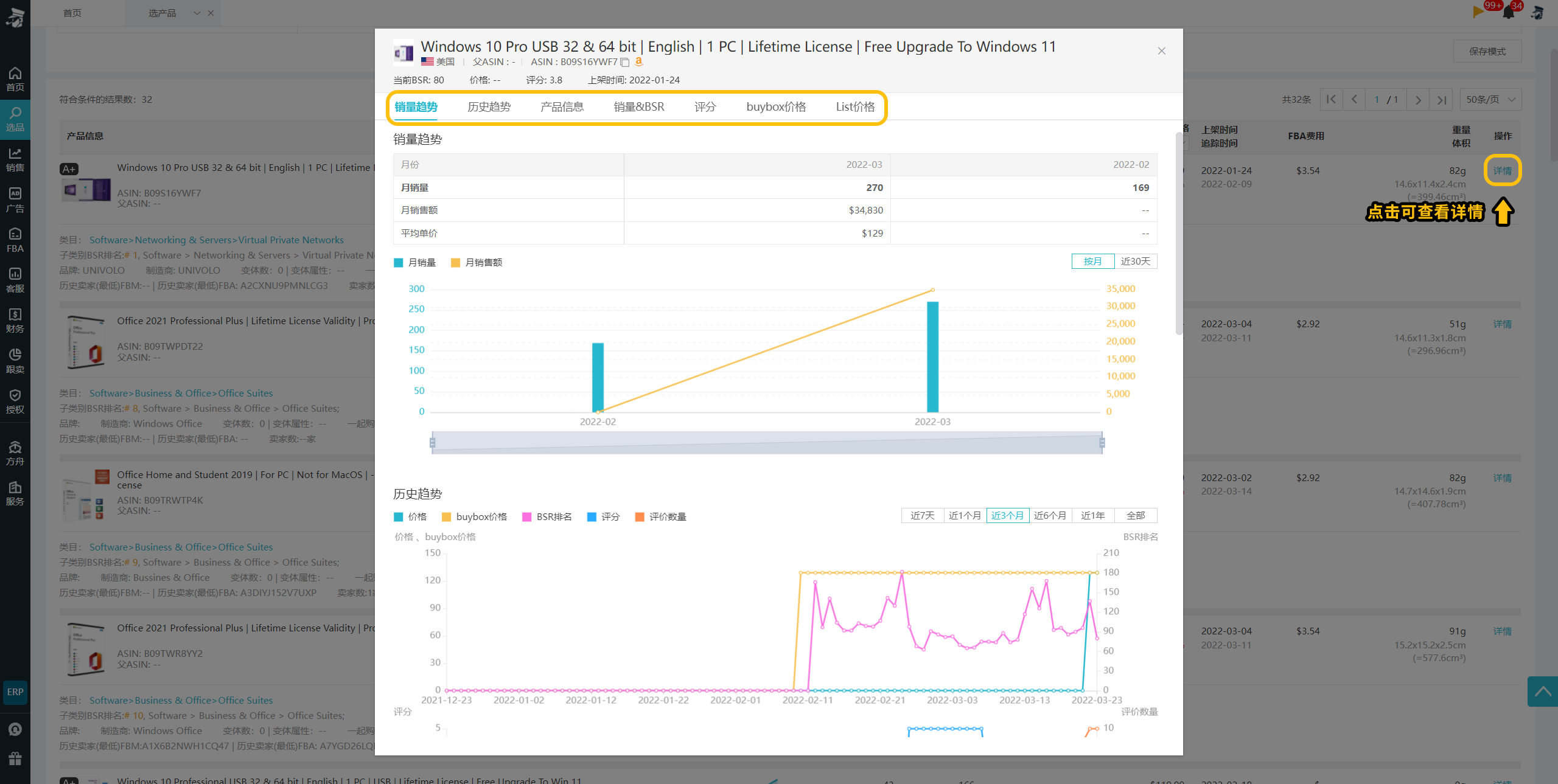Image resolution: width=1558 pixels, height=784 pixels.
Task: Click the 保存模式 button
Action: pyautogui.click(x=1487, y=51)
